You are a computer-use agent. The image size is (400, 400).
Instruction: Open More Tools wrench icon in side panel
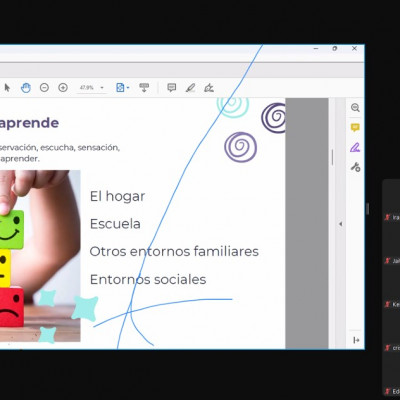(355, 167)
